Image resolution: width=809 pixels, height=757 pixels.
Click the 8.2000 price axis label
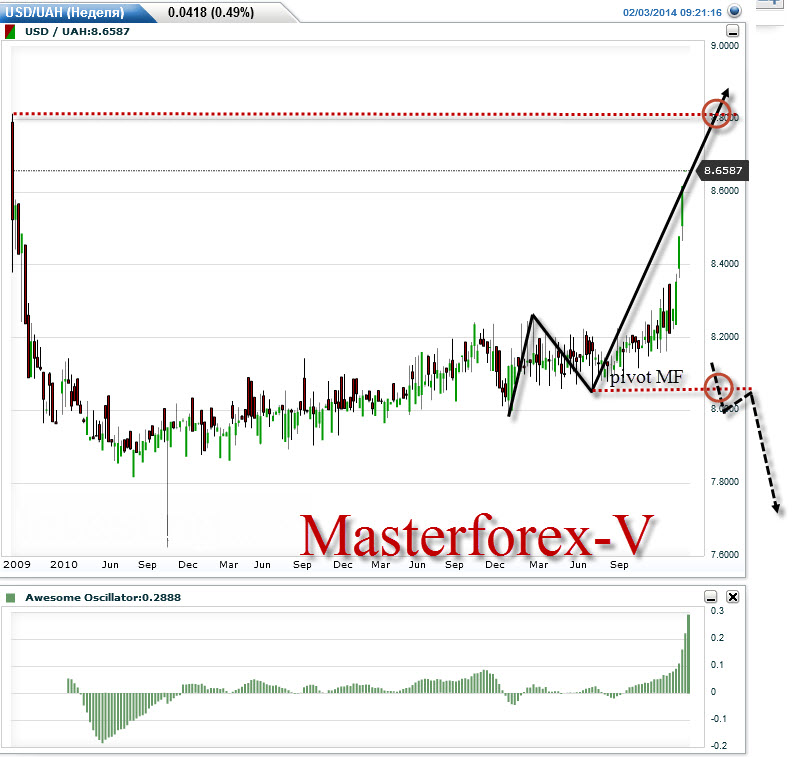[x=724, y=336]
